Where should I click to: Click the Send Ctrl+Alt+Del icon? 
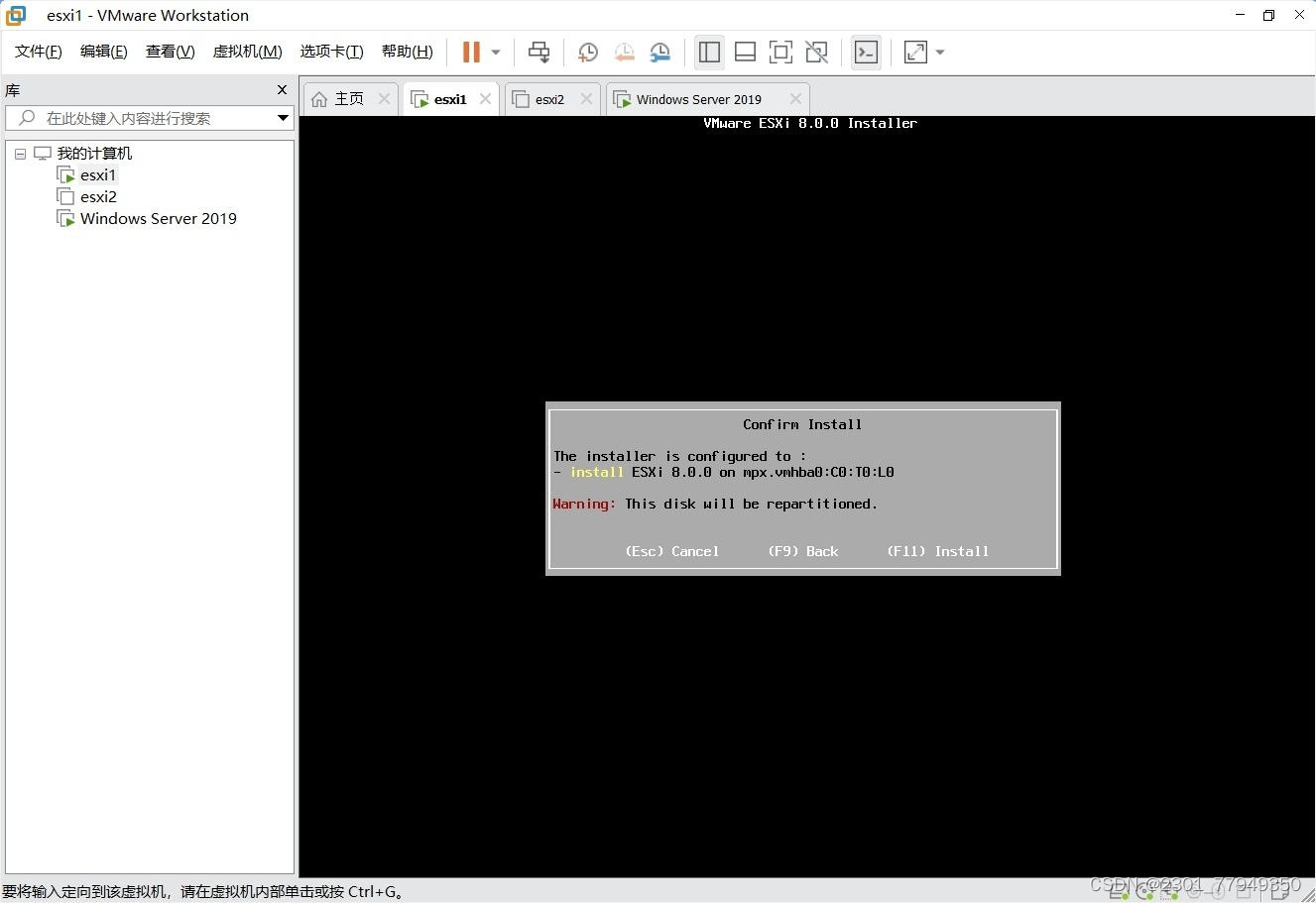pyautogui.click(x=538, y=53)
